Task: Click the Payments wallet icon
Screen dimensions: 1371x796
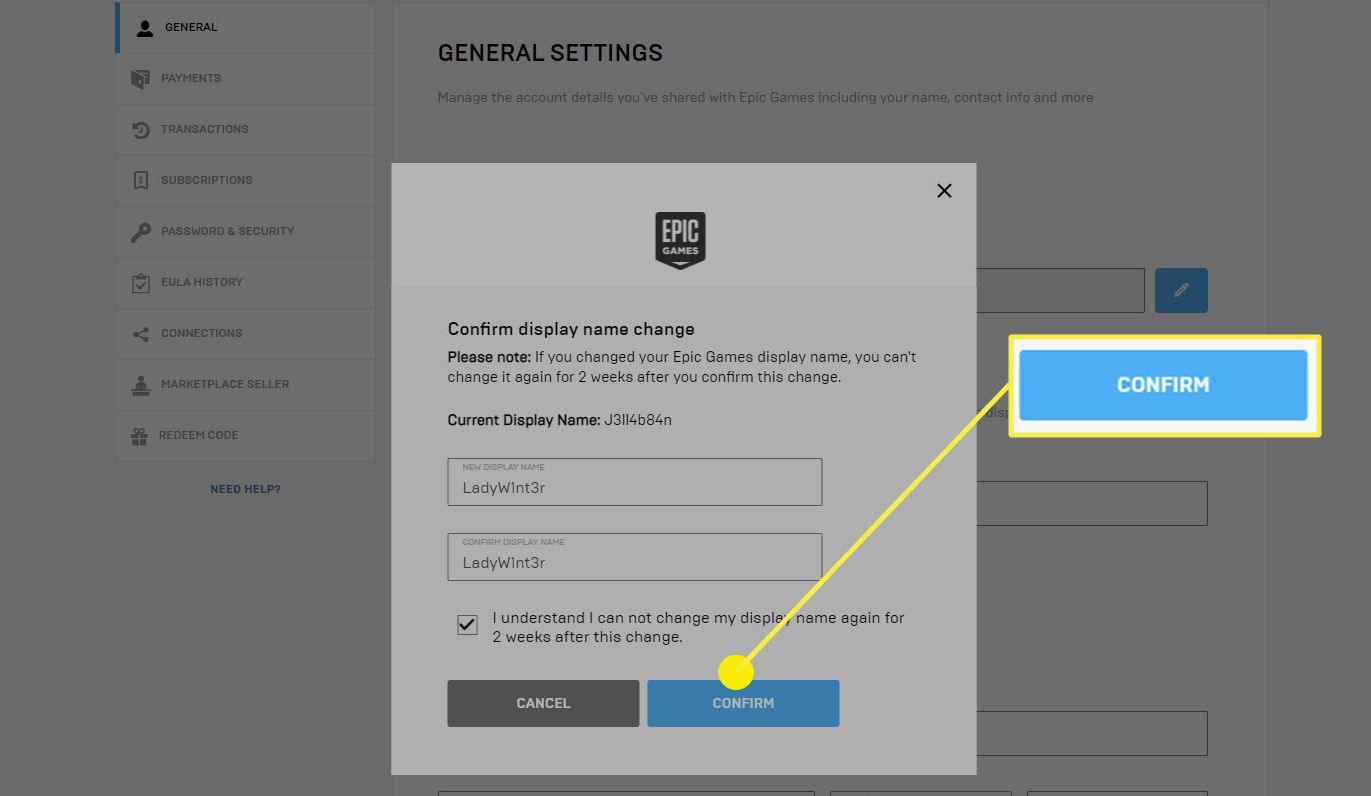Action: [141, 78]
